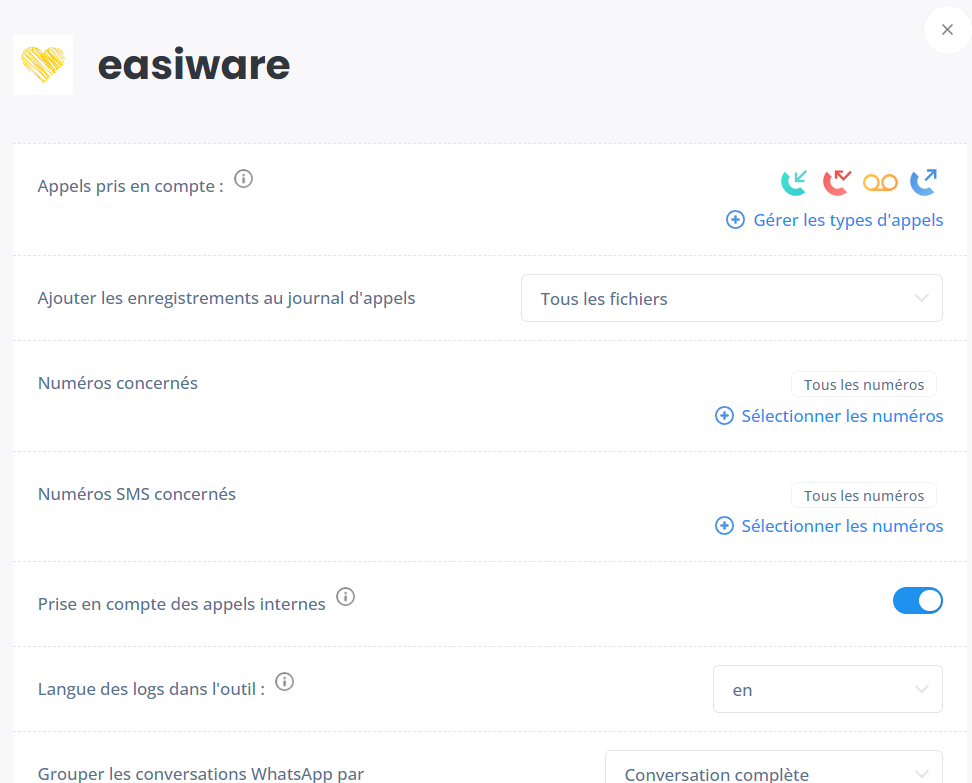The image size is (972, 783).
Task: Click the chevron arrow in the recordings dropdown
Action: (922, 298)
